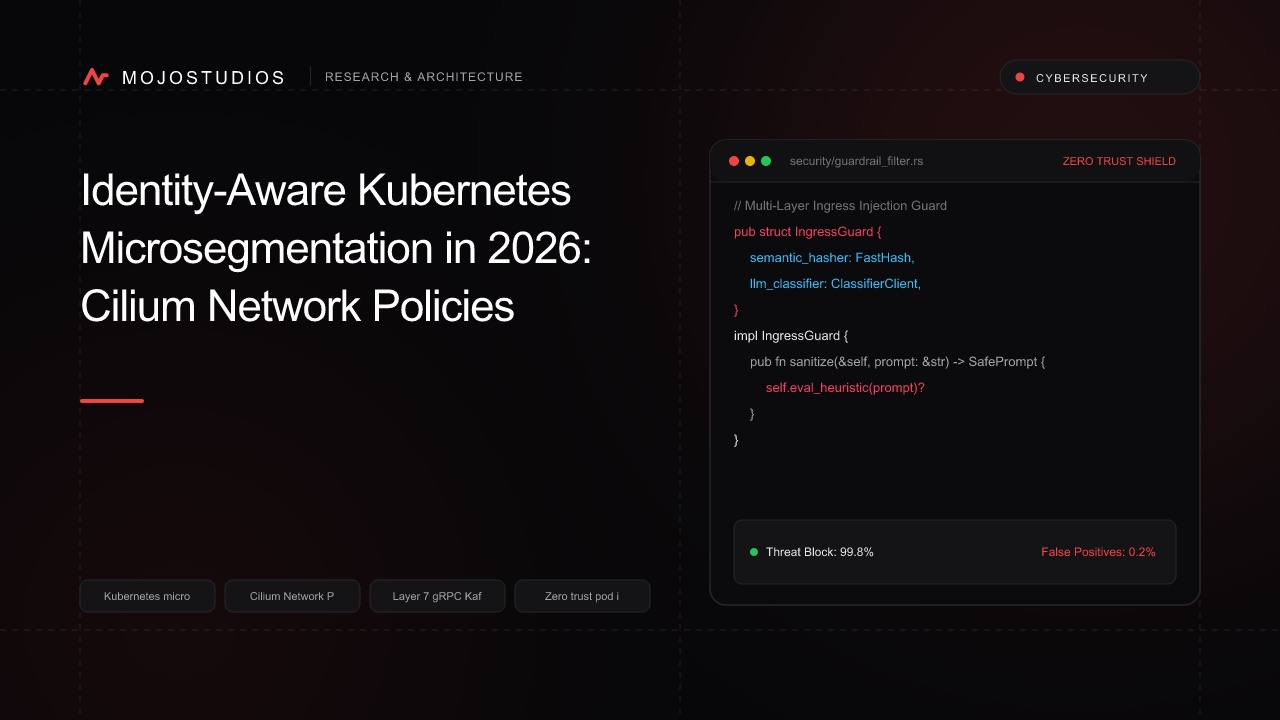Click the red dot in Cybersecurity badge

[x=1020, y=77]
